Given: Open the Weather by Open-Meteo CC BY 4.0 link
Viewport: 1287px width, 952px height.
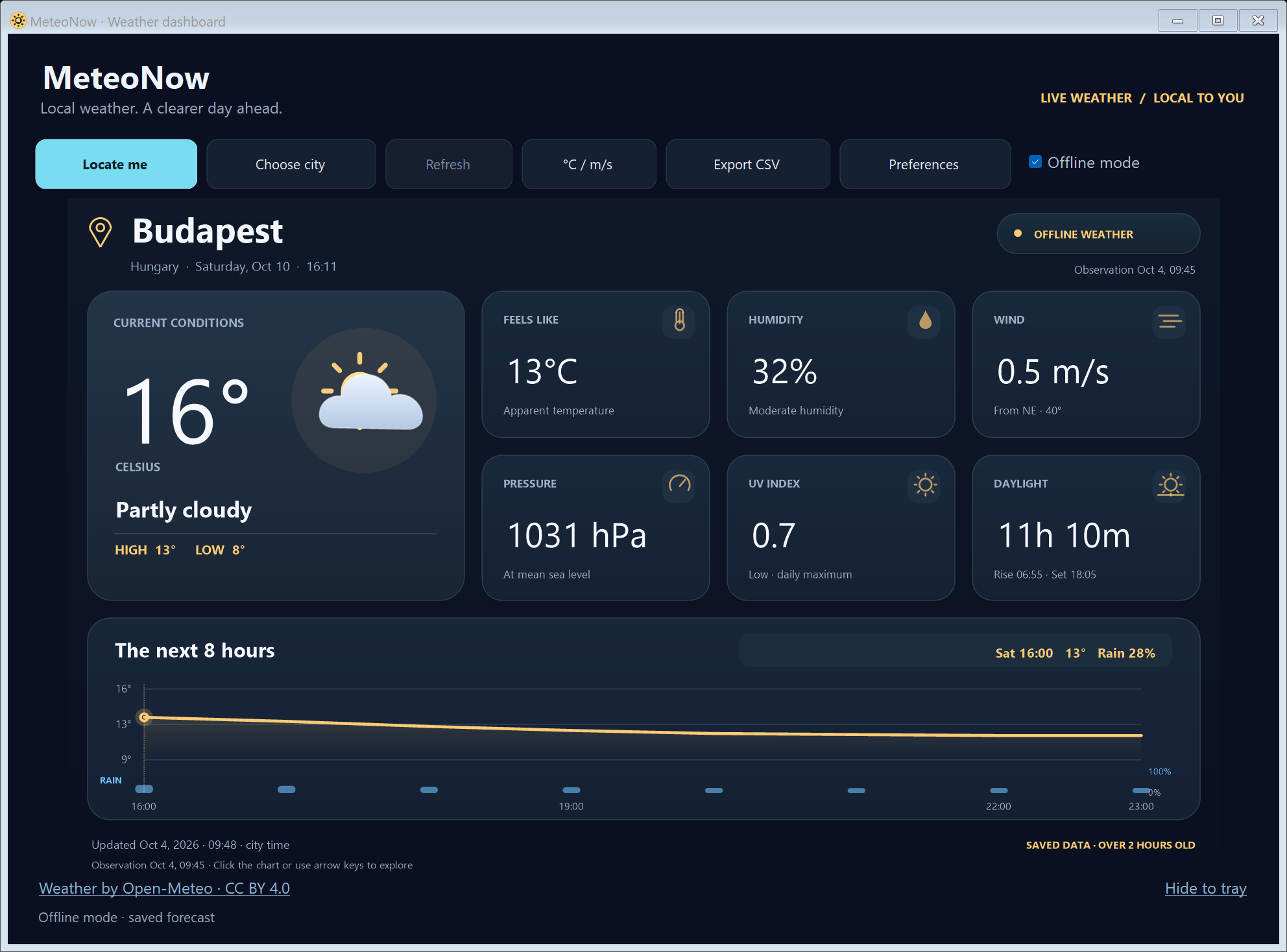Looking at the screenshot, I should point(164,888).
